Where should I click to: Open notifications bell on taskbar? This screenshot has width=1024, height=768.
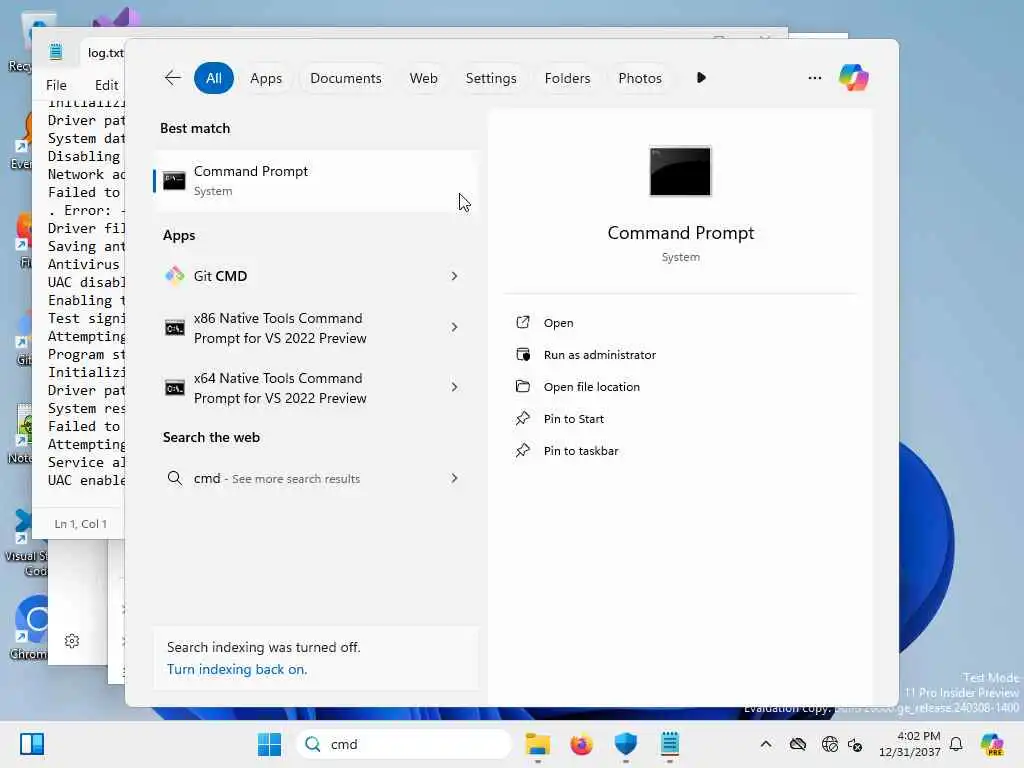click(956, 744)
